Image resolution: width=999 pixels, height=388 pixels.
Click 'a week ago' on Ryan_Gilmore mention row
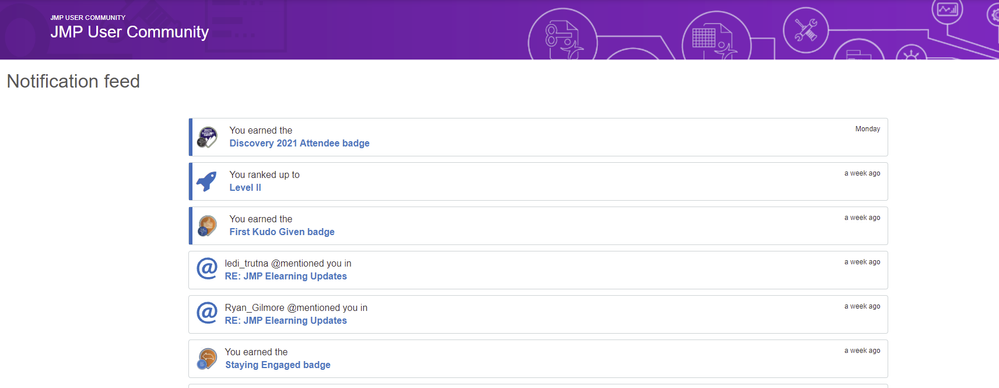[863, 306]
